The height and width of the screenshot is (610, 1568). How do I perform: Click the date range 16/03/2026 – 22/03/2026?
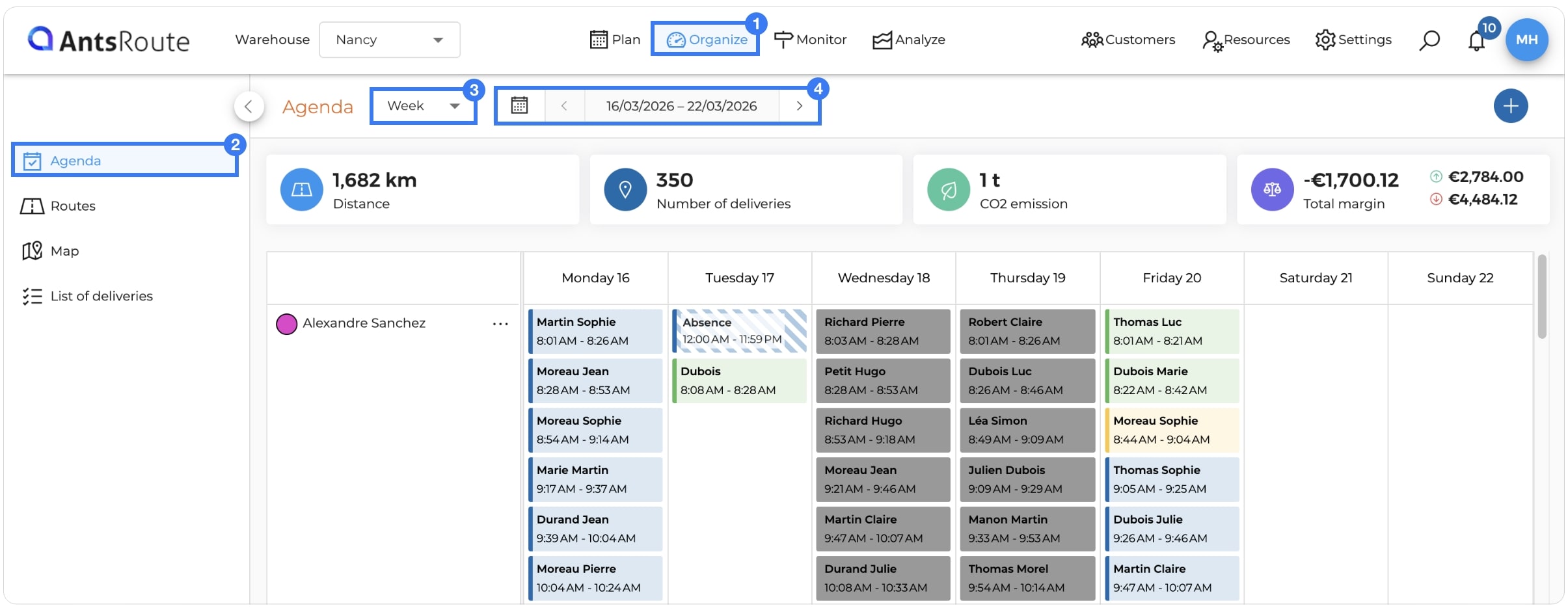point(681,105)
